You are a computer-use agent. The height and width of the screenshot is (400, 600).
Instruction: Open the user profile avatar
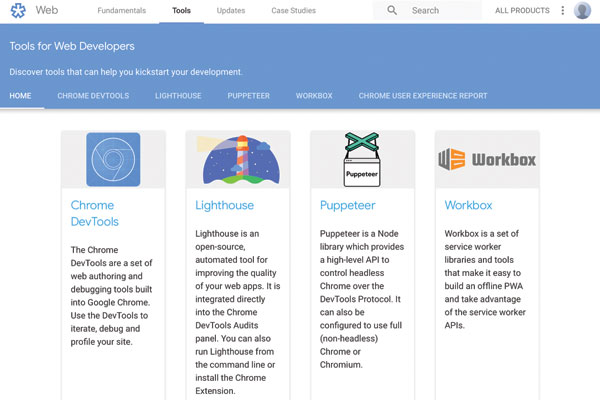click(583, 11)
